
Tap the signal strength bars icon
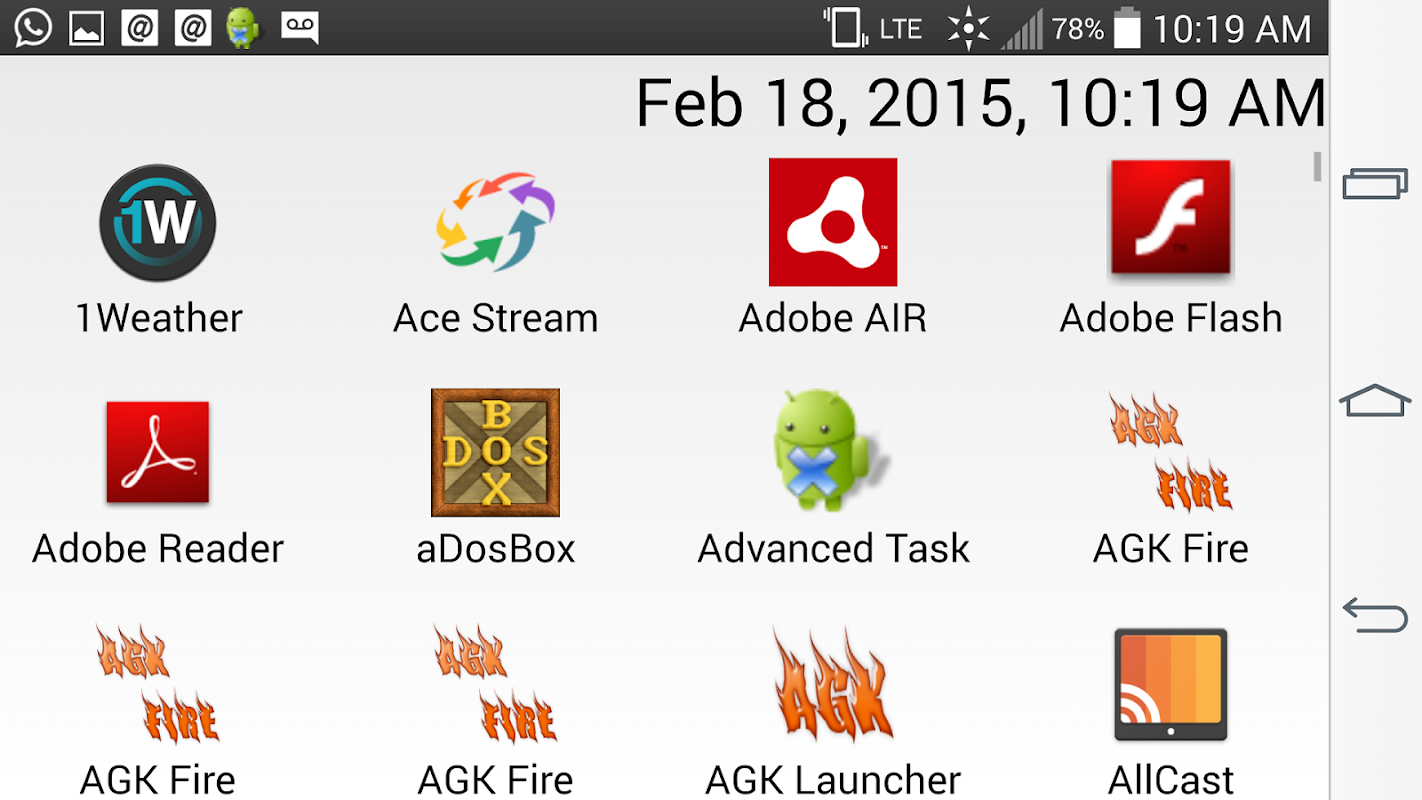click(x=1022, y=30)
